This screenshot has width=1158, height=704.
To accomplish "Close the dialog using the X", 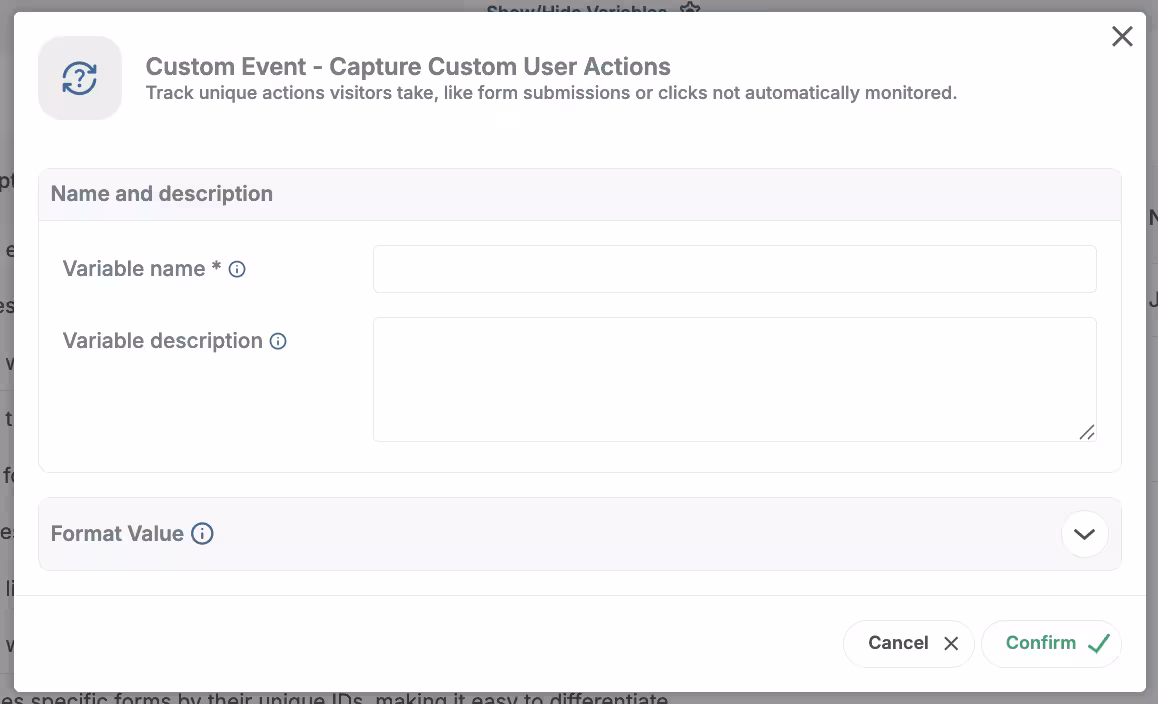I will click(x=1122, y=36).
